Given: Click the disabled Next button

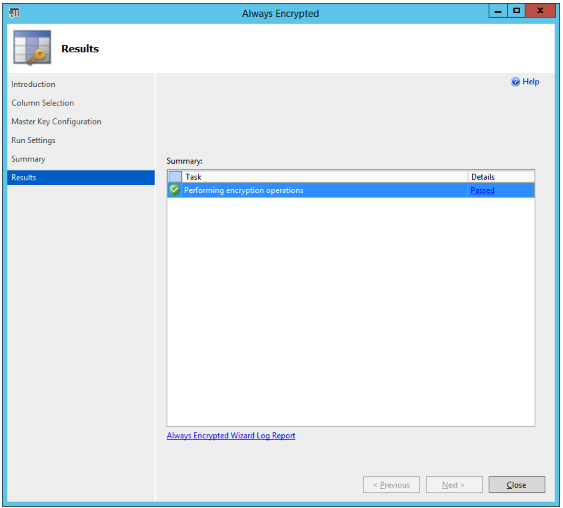Looking at the screenshot, I should click(x=454, y=485).
